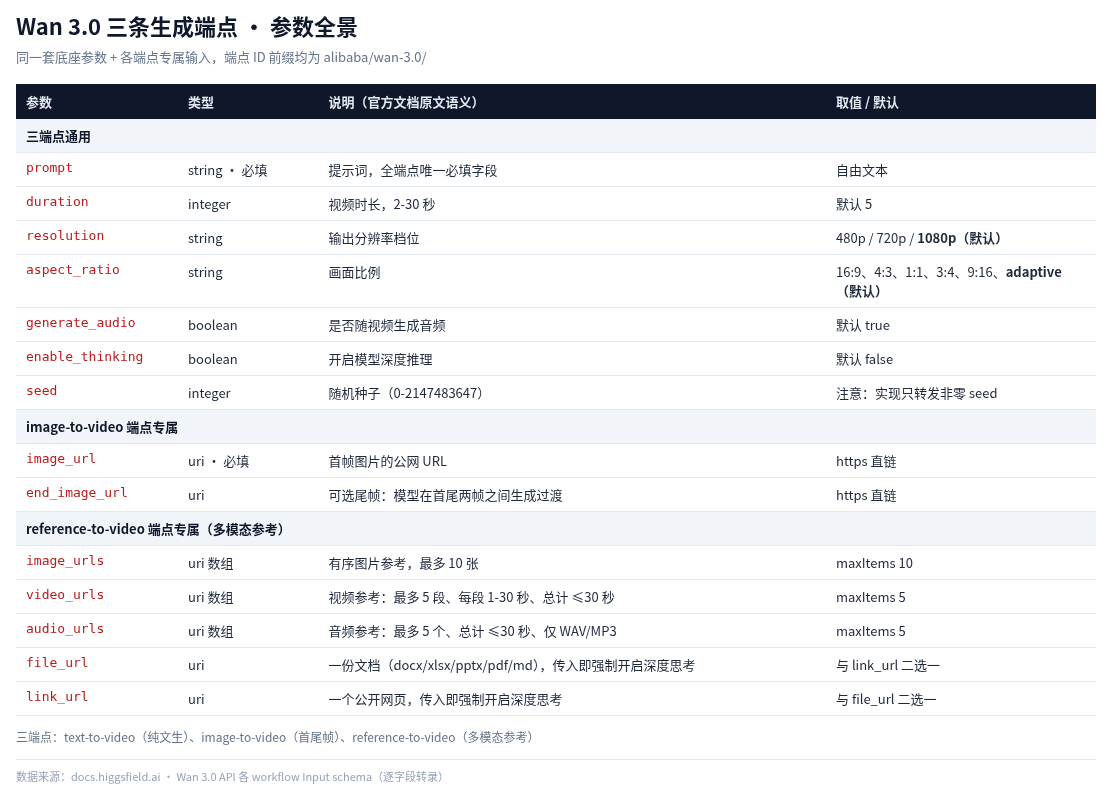Click the description '首帧图片的公网 URL'

tap(388, 462)
